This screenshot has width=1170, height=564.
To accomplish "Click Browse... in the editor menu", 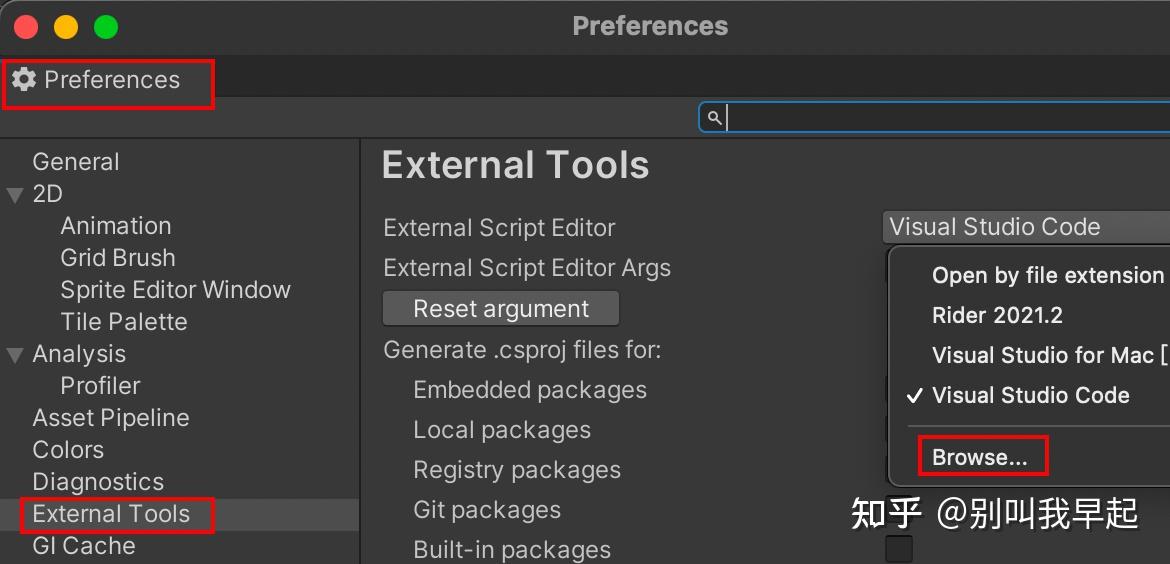I will coord(980,457).
